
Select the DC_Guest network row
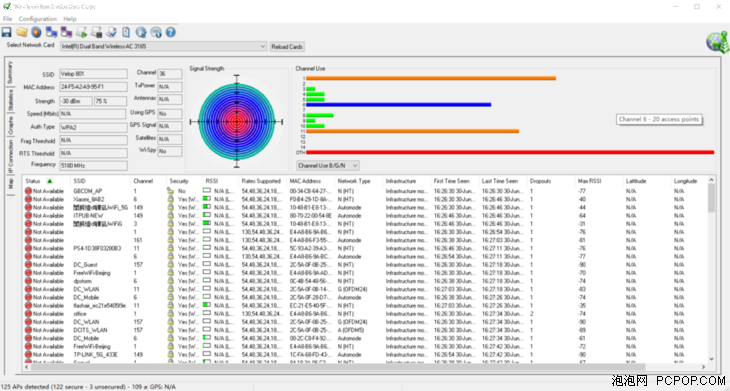pyautogui.click(x=365, y=265)
